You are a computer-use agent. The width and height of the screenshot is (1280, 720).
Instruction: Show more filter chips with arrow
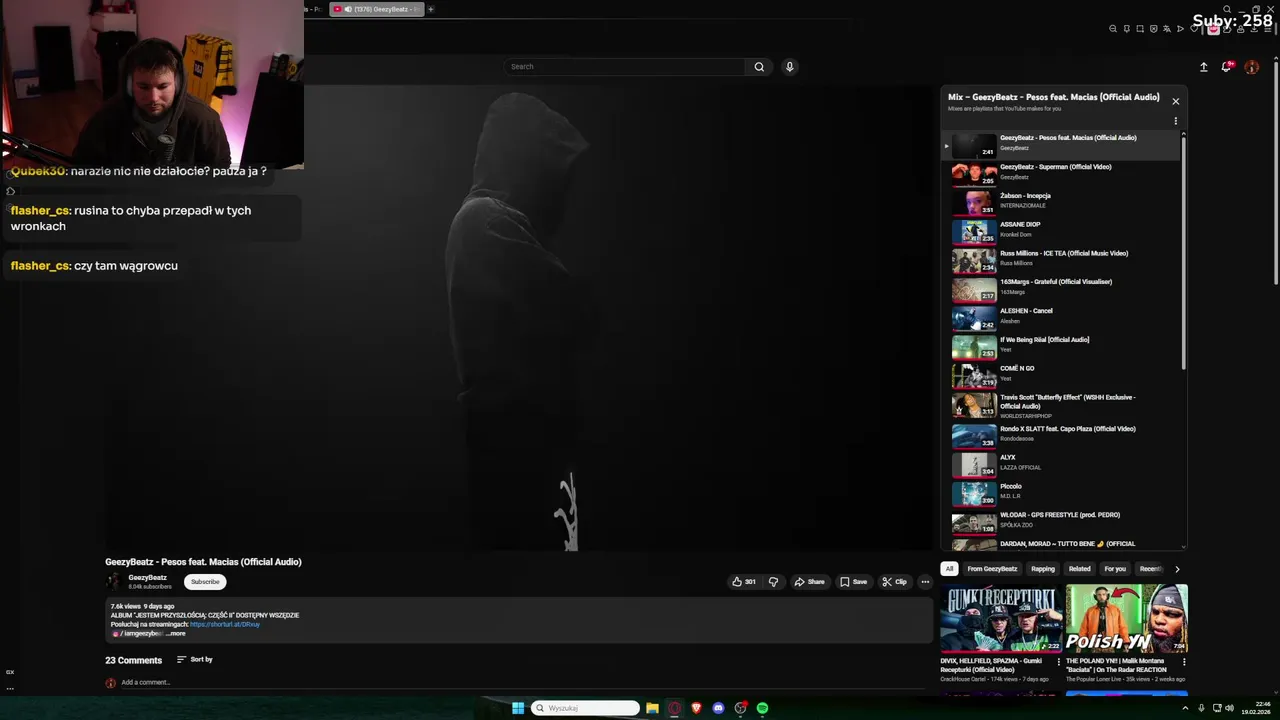[1177, 569]
